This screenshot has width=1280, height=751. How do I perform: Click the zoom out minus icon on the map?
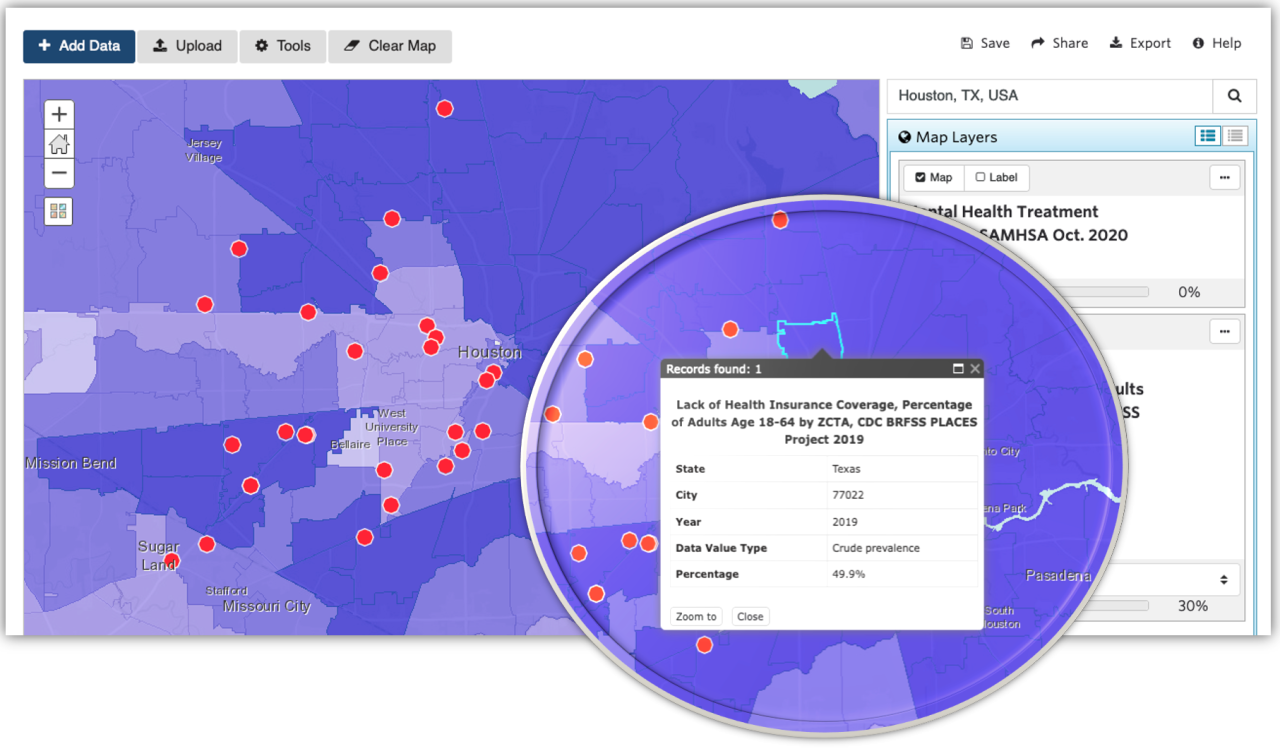point(59,173)
